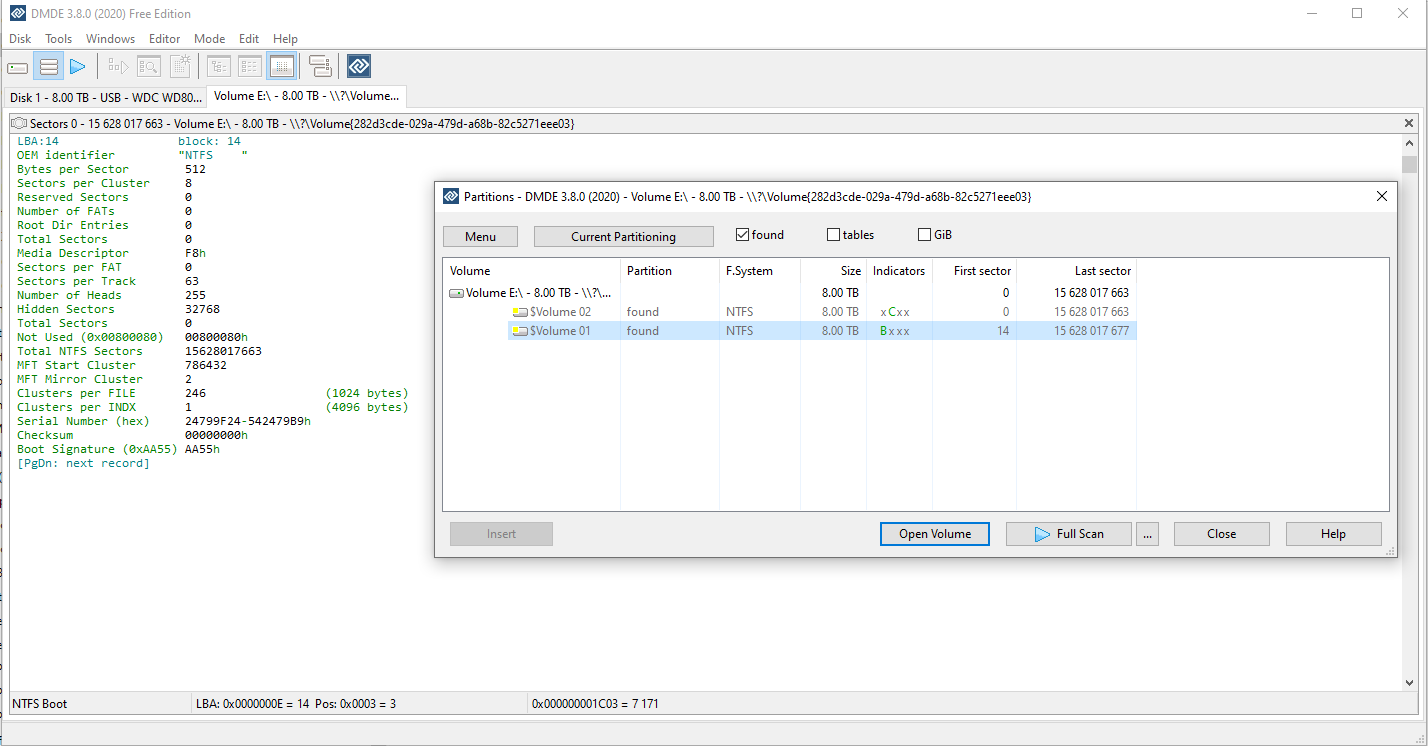Screen dimensions: 1428x746
Task: Open the Partitions toolbar icon
Action: coord(48,67)
